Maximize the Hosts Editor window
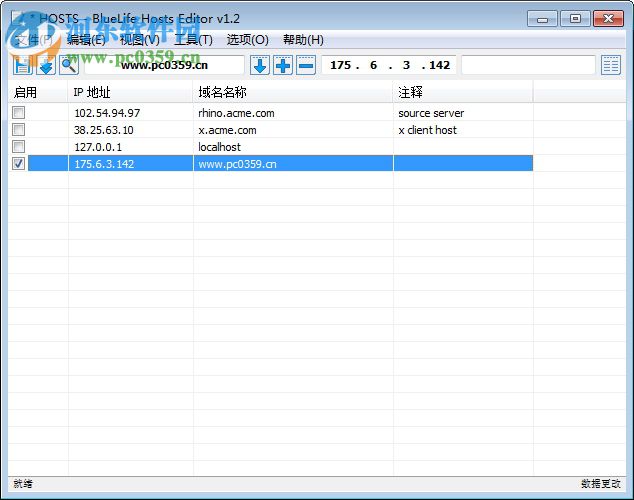Viewport: 634px width, 500px height. (x=575, y=19)
